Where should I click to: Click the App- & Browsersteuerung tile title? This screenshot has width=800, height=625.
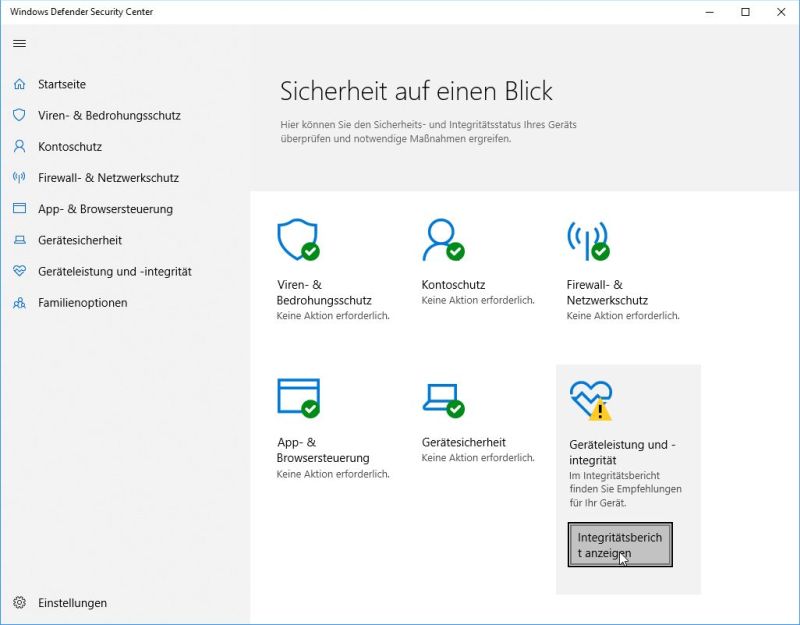point(323,450)
